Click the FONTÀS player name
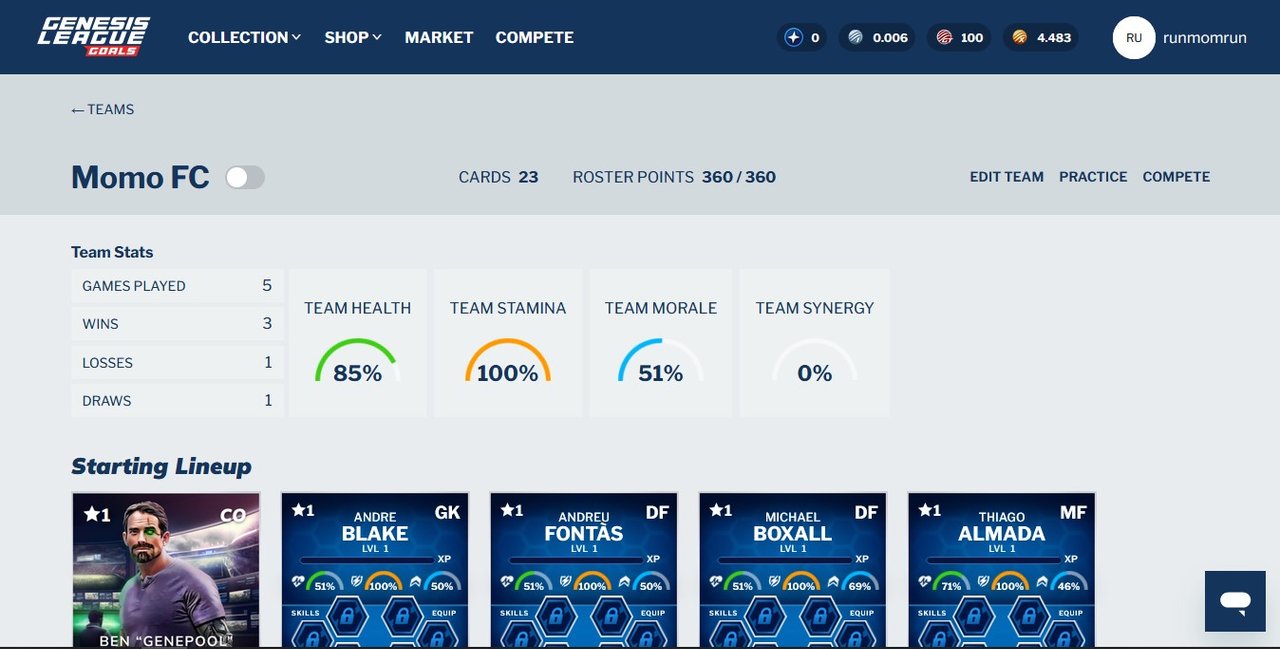 584,533
